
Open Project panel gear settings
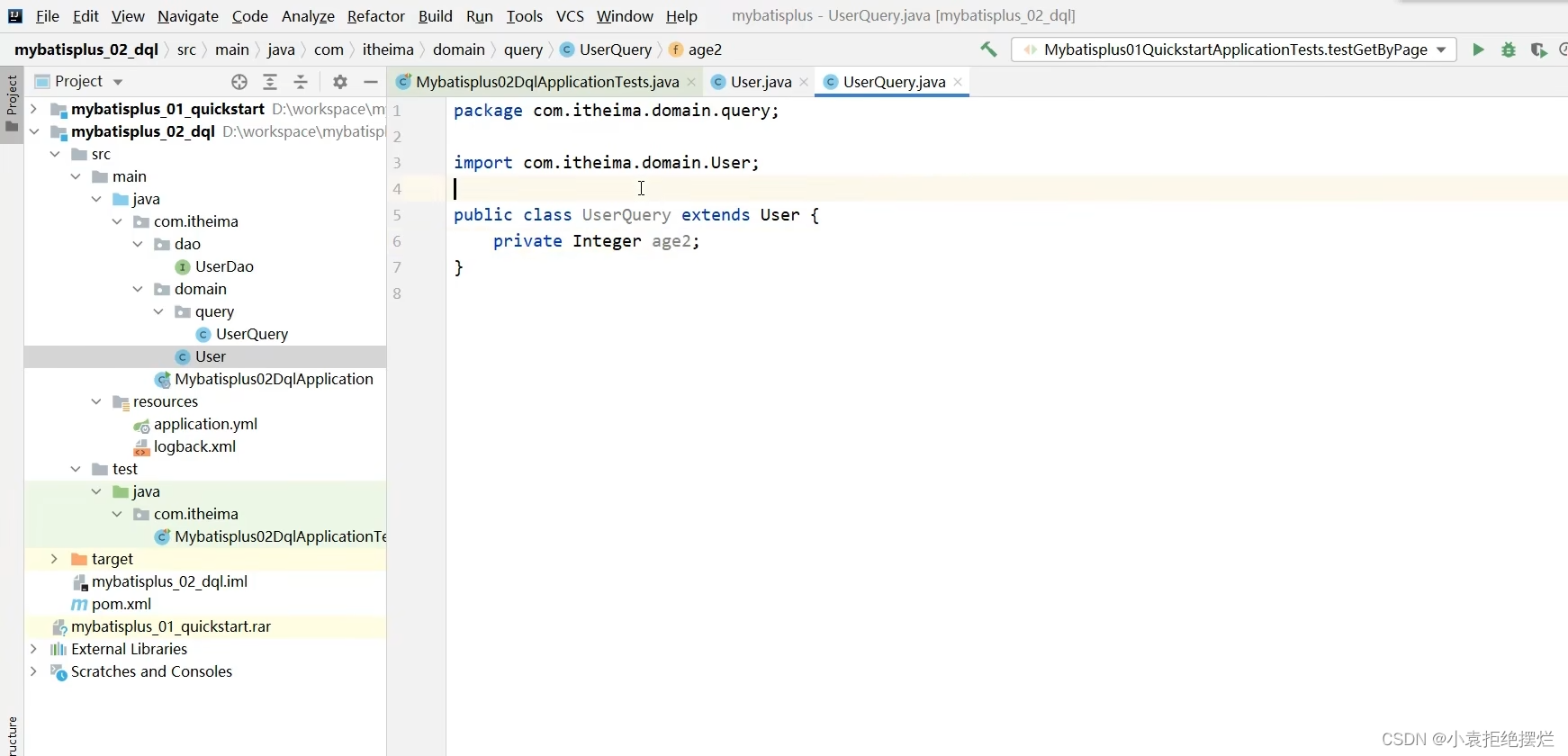pyautogui.click(x=339, y=82)
